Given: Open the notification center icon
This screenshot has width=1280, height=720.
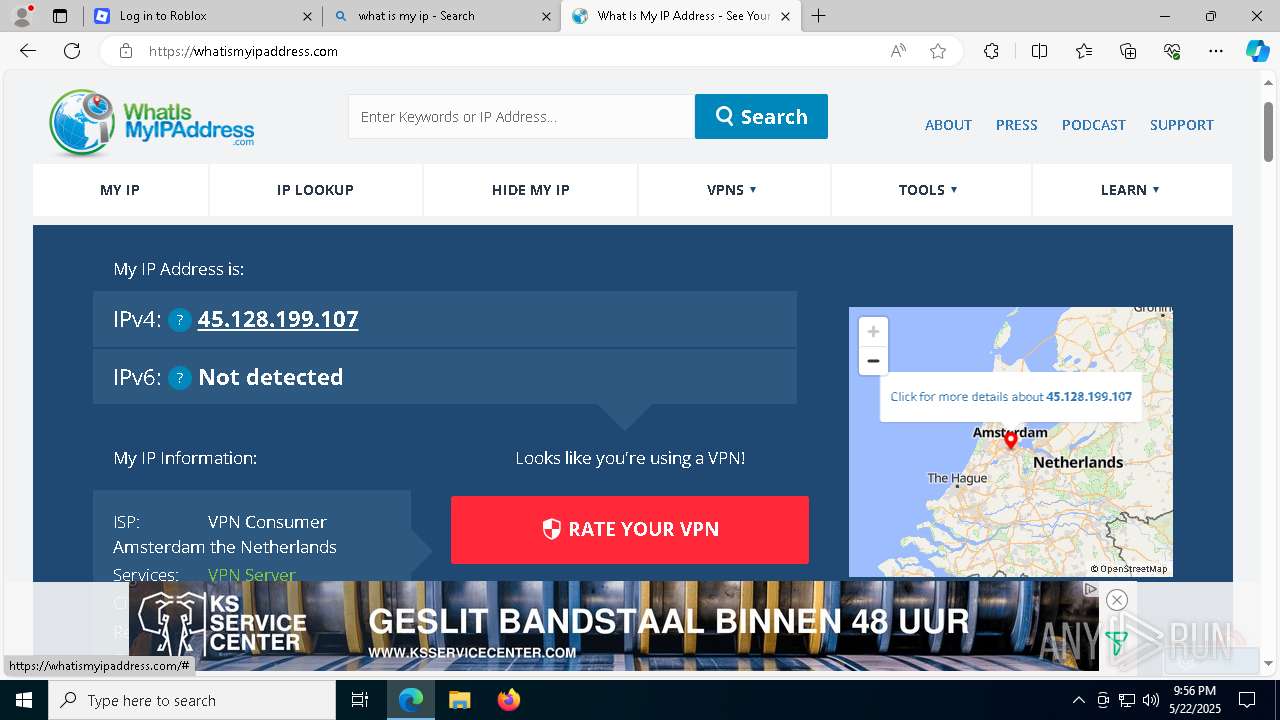Looking at the screenshot, I should point(1247,700).
